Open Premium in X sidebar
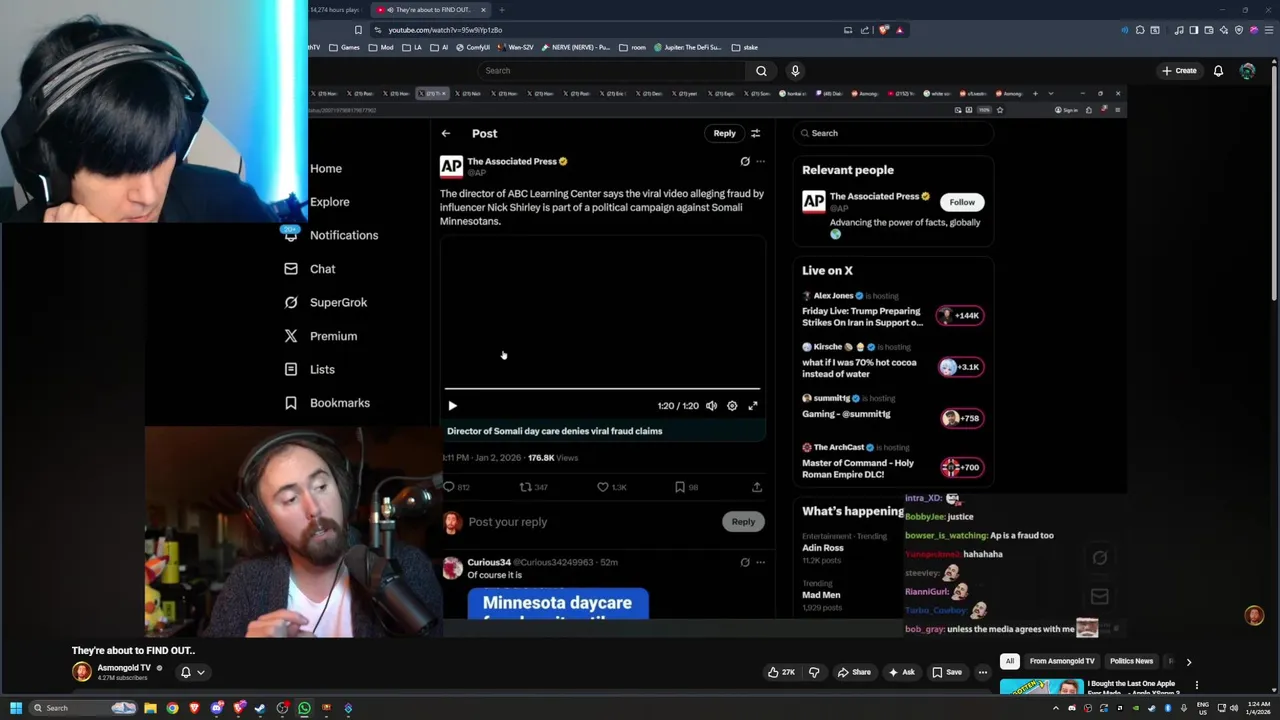1280x720 pixels. (321, 336)
